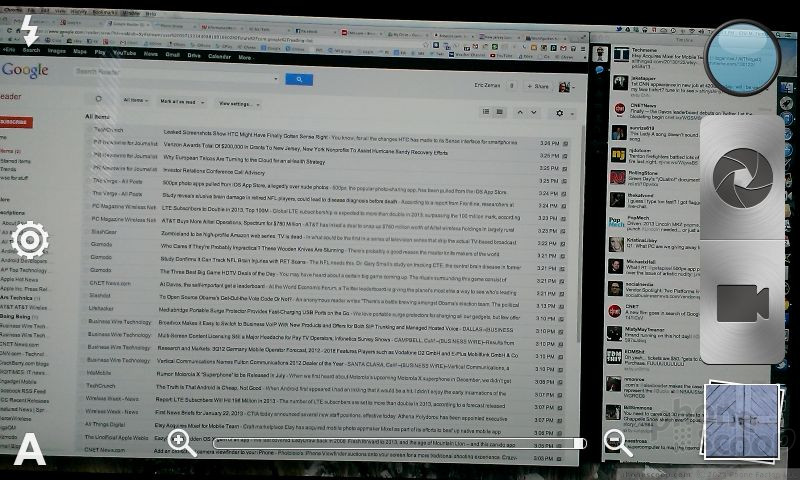Screen dimensions: 800x480
Task: Click Trends in Reader sidebar
Action: (x=8, y=169)
